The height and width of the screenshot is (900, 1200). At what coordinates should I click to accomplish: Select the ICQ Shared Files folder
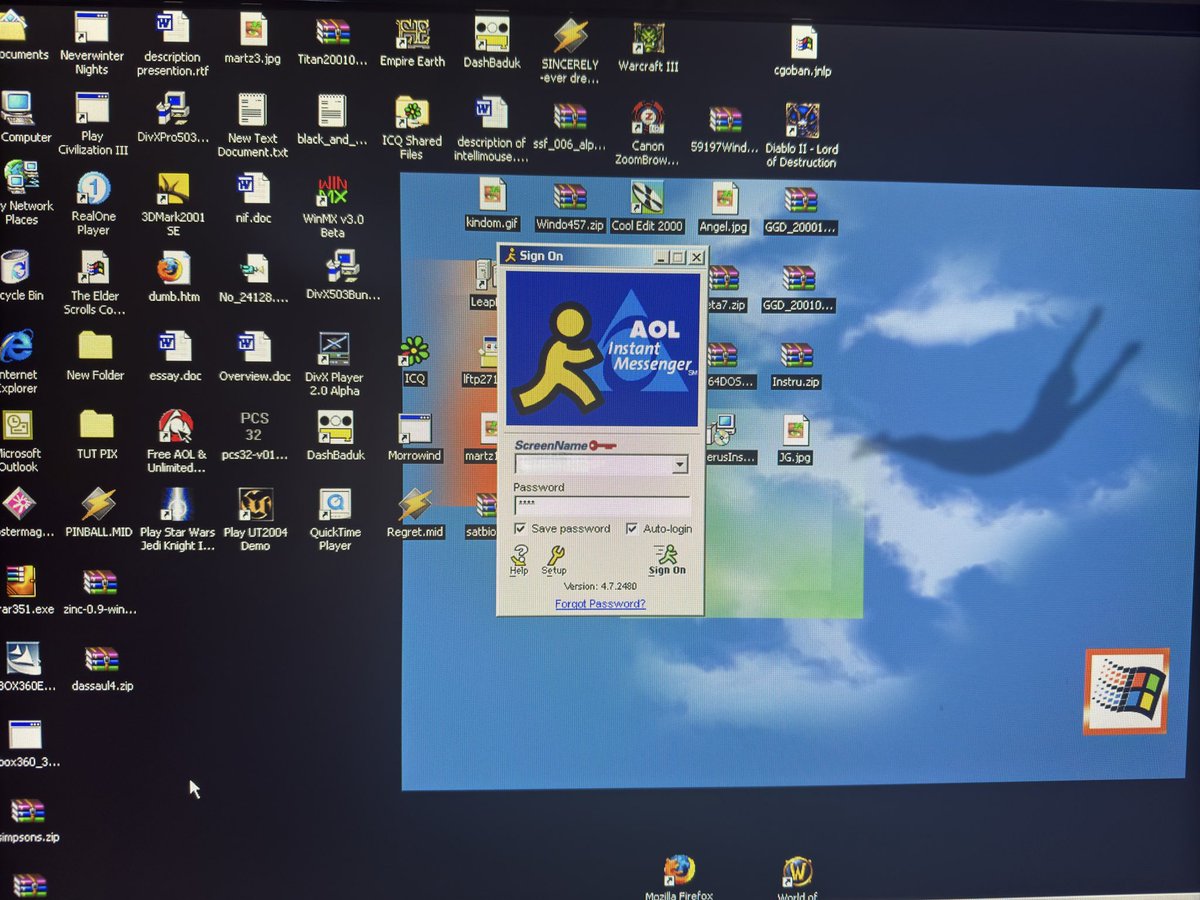point(412,114)
